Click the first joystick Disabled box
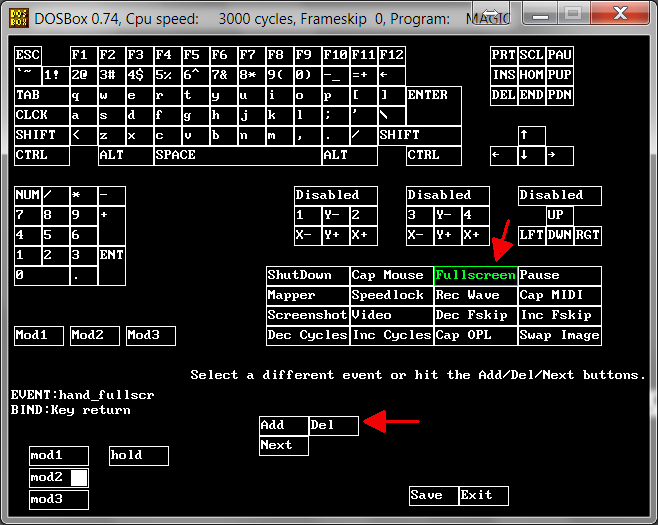The height and width of the screenshot is (525, 658). click(336, 196)
